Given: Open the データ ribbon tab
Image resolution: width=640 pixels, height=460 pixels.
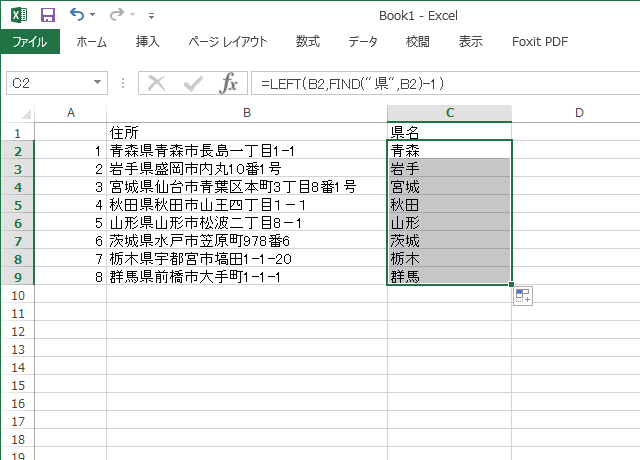Looking at the screenshot, I should [x=363, y=42].
